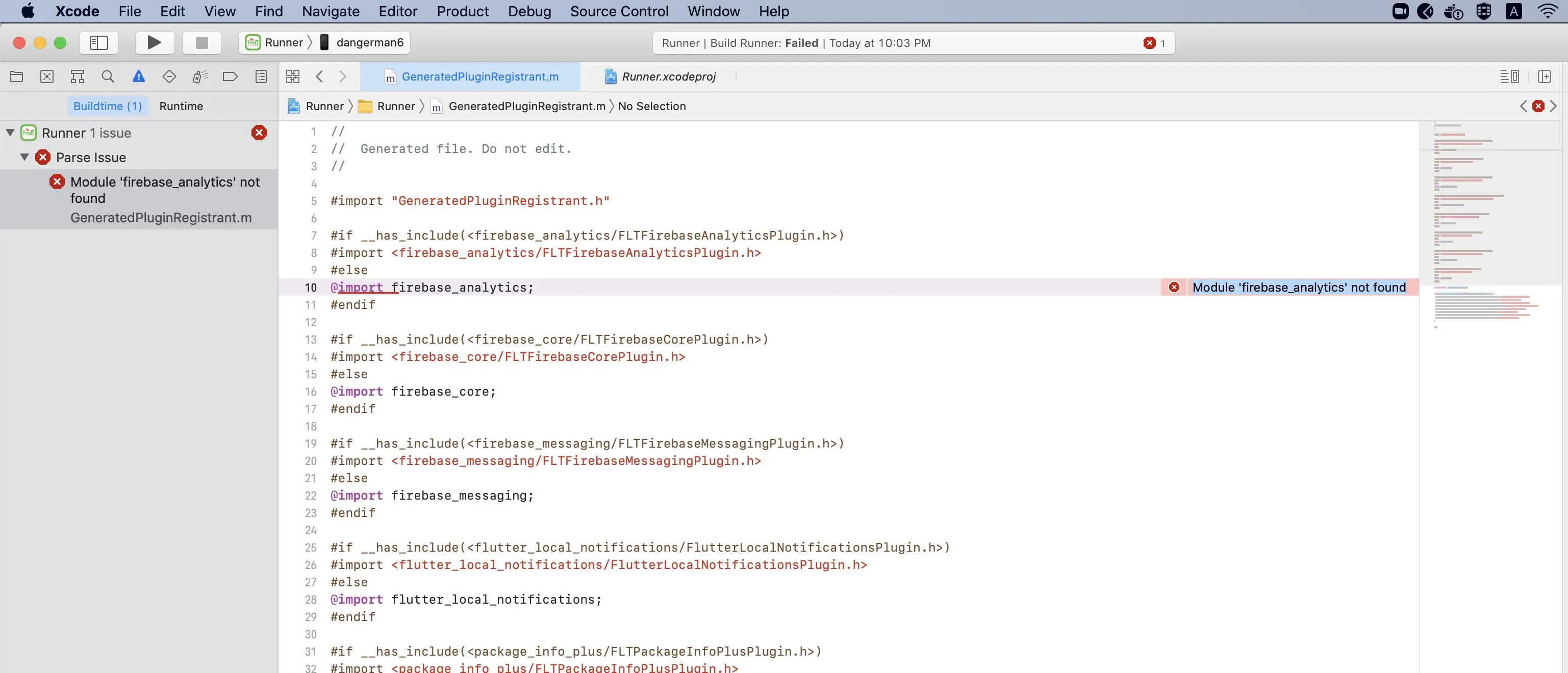
Task: Toggle the navigator sidebar visibility
Action: click(x=98, y=43)
